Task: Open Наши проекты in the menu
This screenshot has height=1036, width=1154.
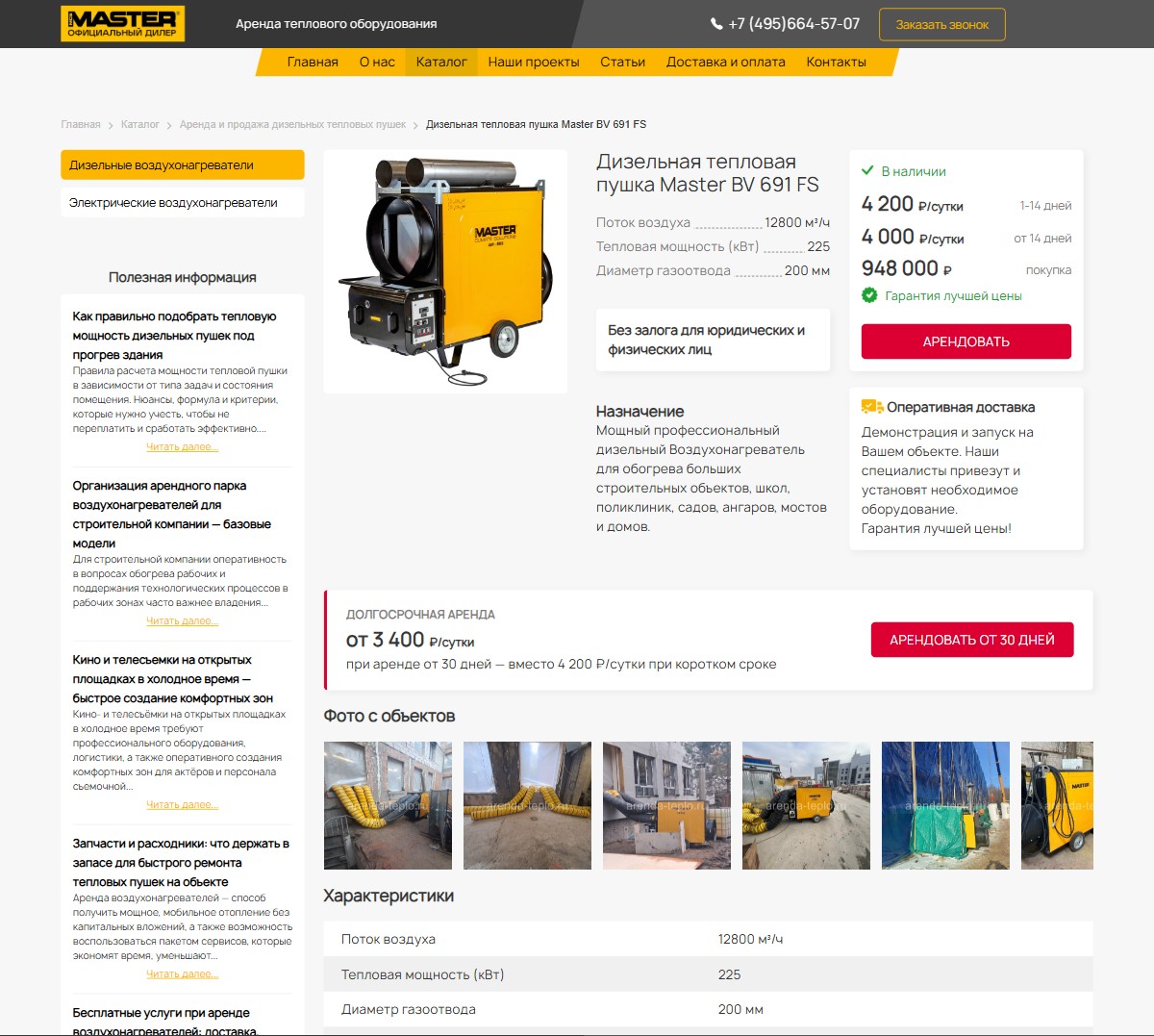Action: pyautogui.click(x=534, y=62)
